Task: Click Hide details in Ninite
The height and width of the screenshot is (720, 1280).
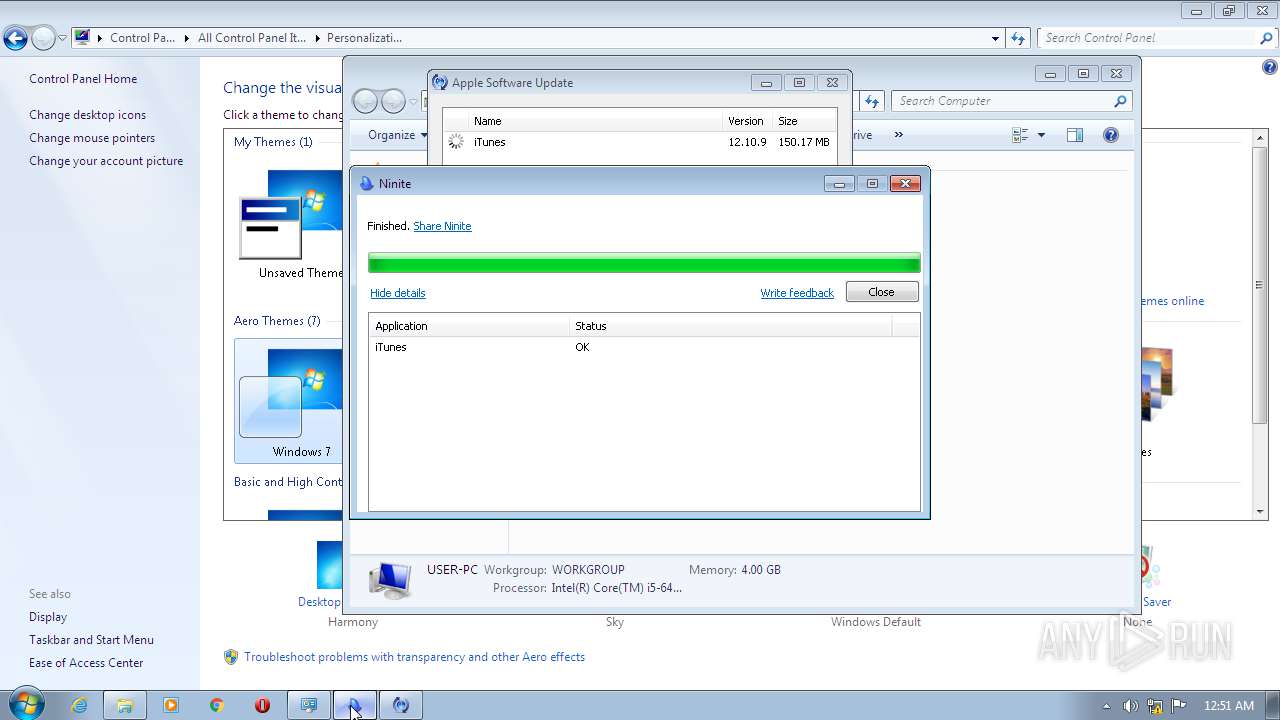Action: [x=398, y=293]
